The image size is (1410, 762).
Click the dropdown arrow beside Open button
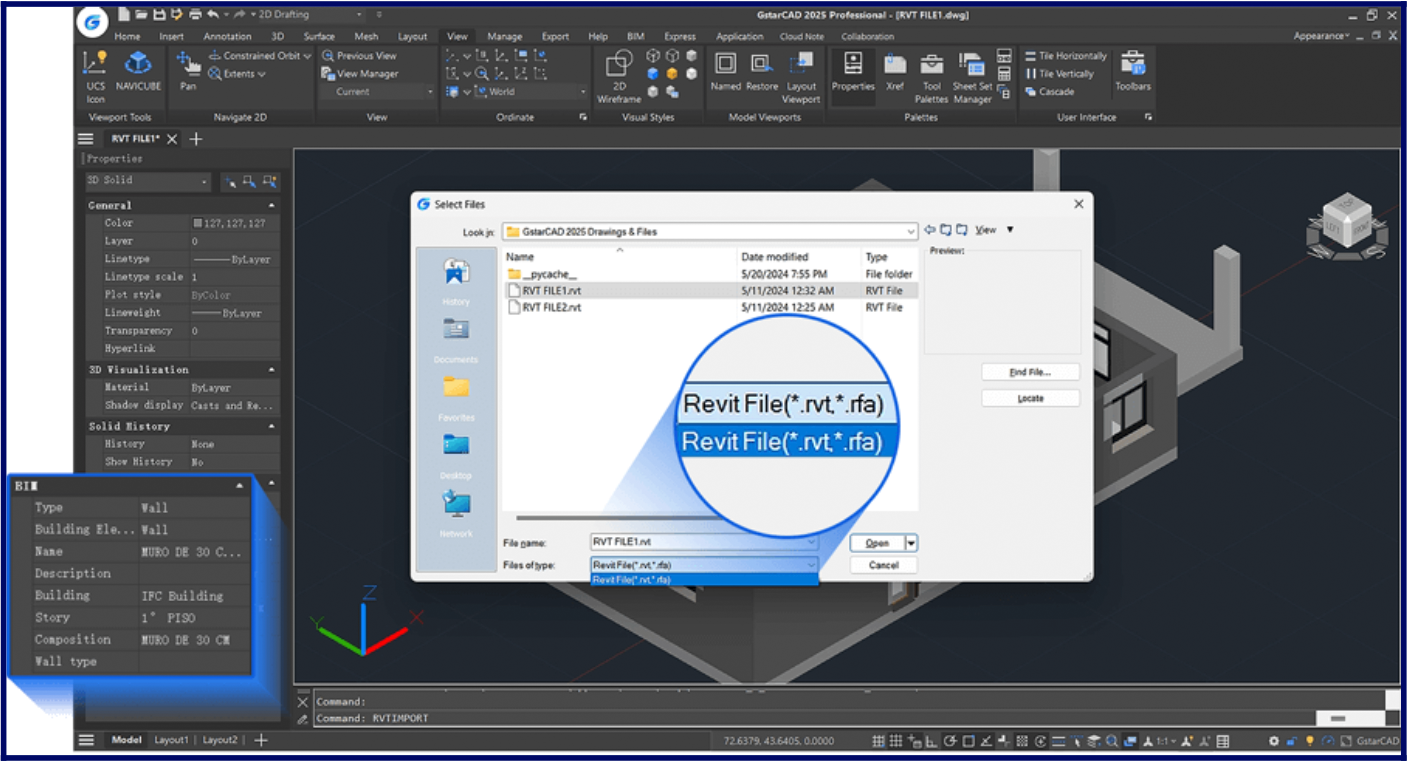tap(911, 543)
